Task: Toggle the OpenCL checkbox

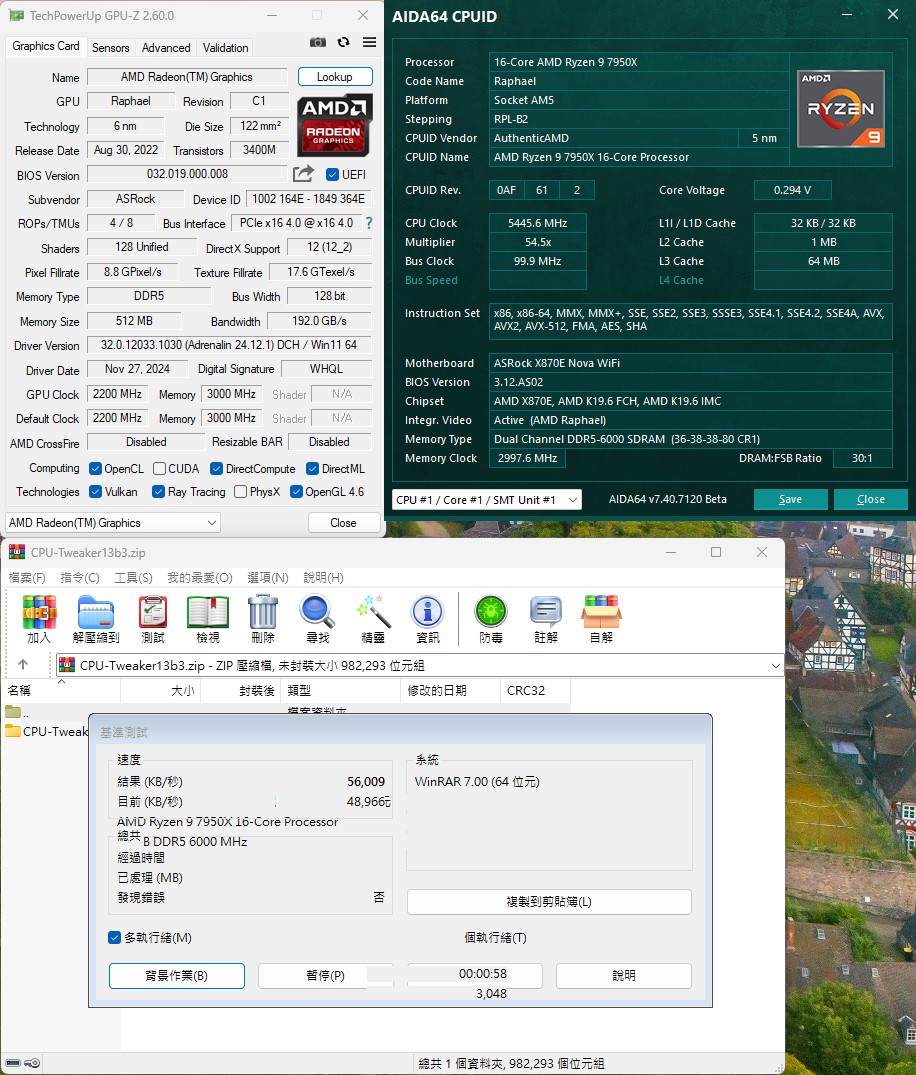Action: [x=95, y=468]
